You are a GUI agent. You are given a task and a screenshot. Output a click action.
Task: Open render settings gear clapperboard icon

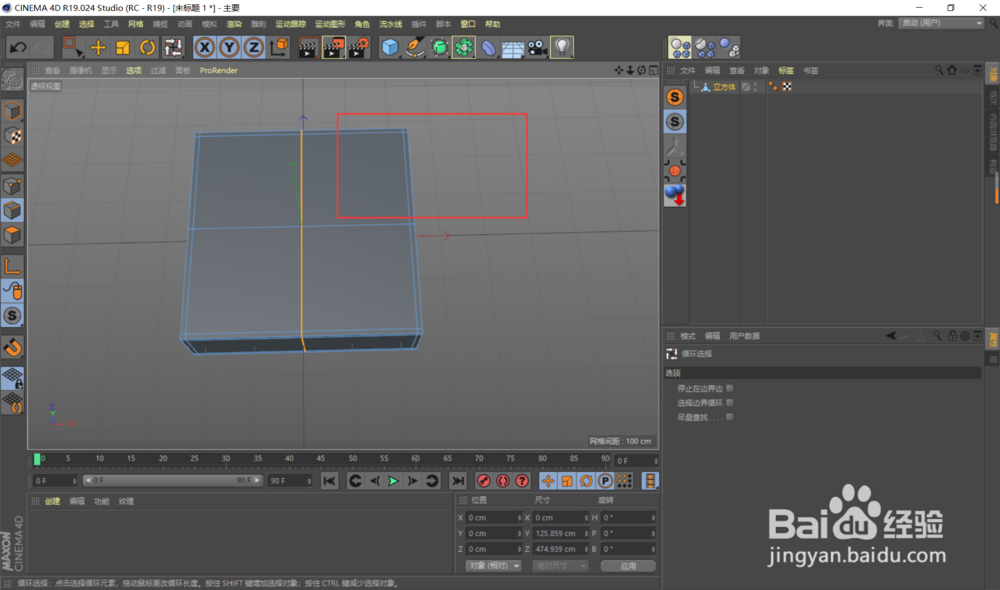(359, 47)
